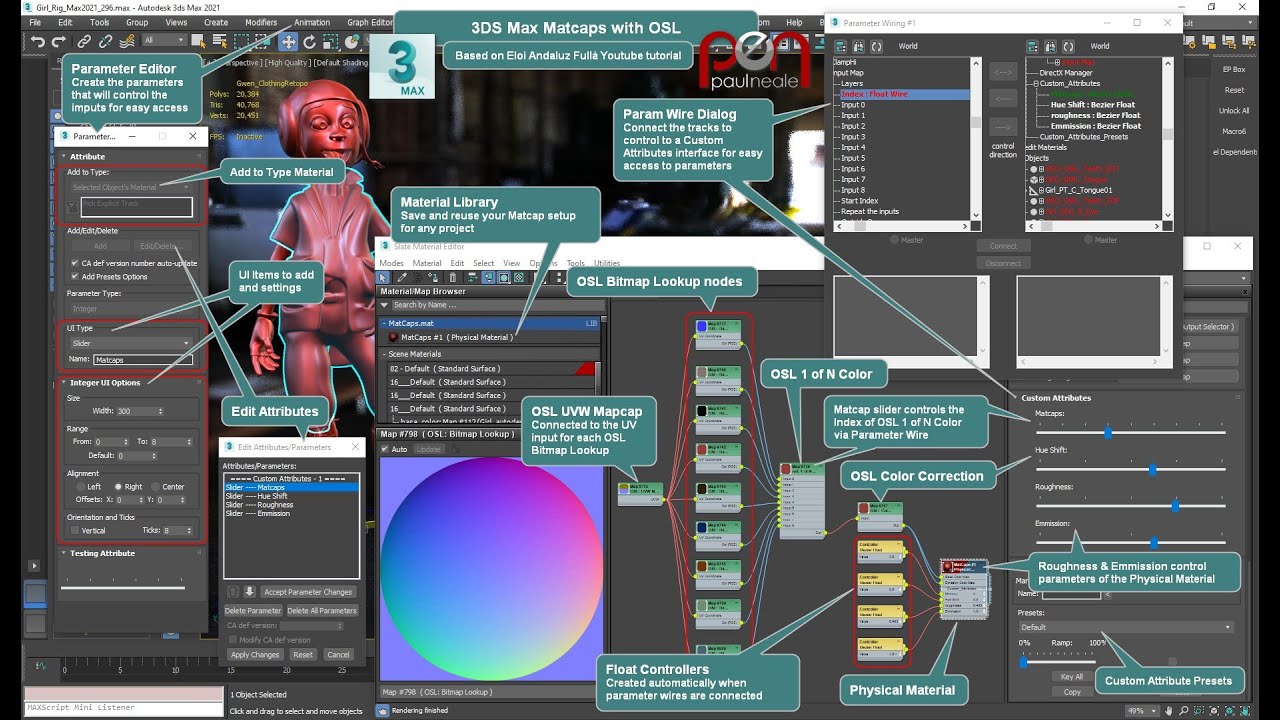Image resolution: width=1280 pixels, height=720 pixels.
Task: Select the Unlink Selection icon
Action: click(105, 41)
